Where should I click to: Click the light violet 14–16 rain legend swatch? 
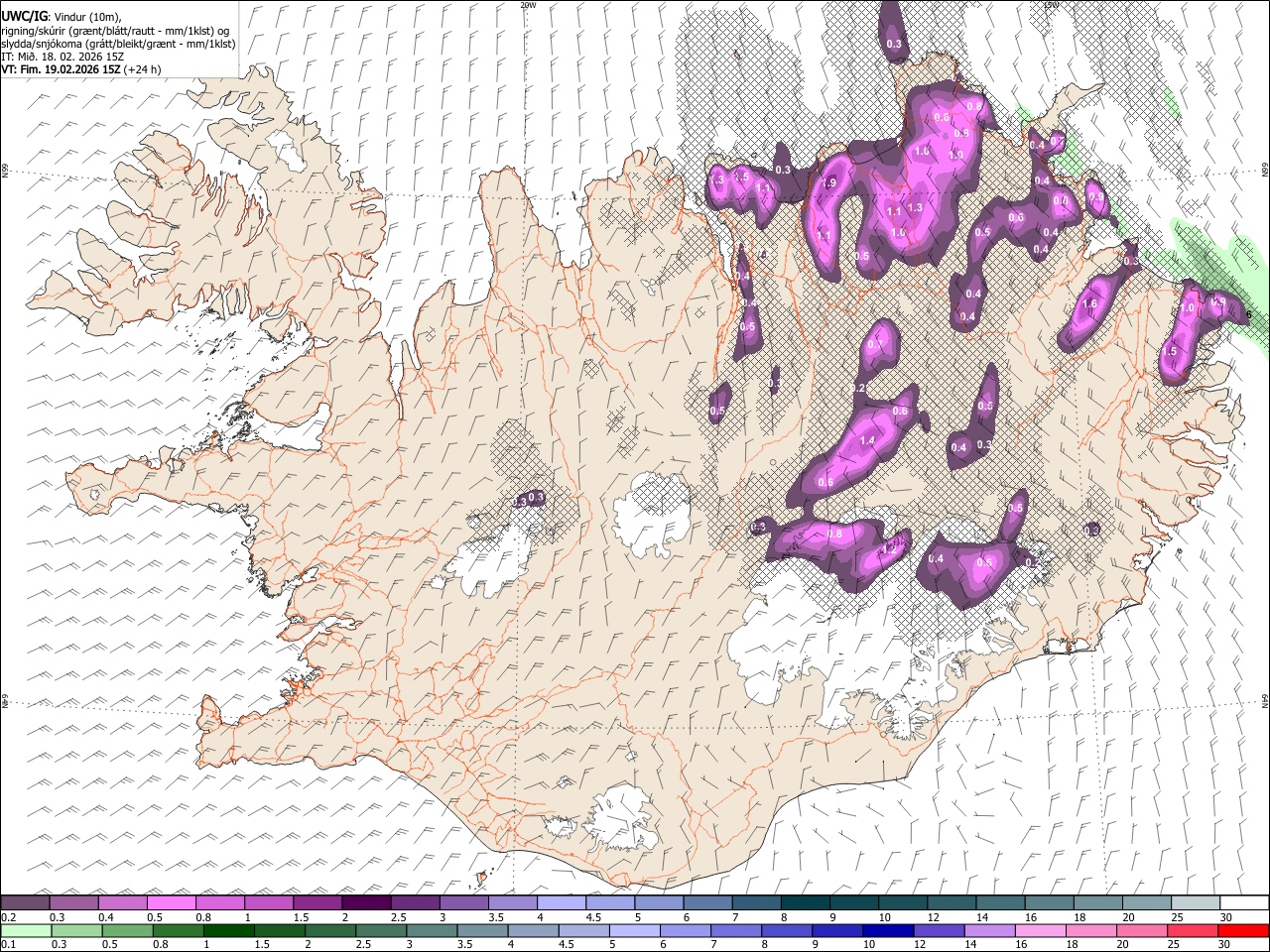989,931
